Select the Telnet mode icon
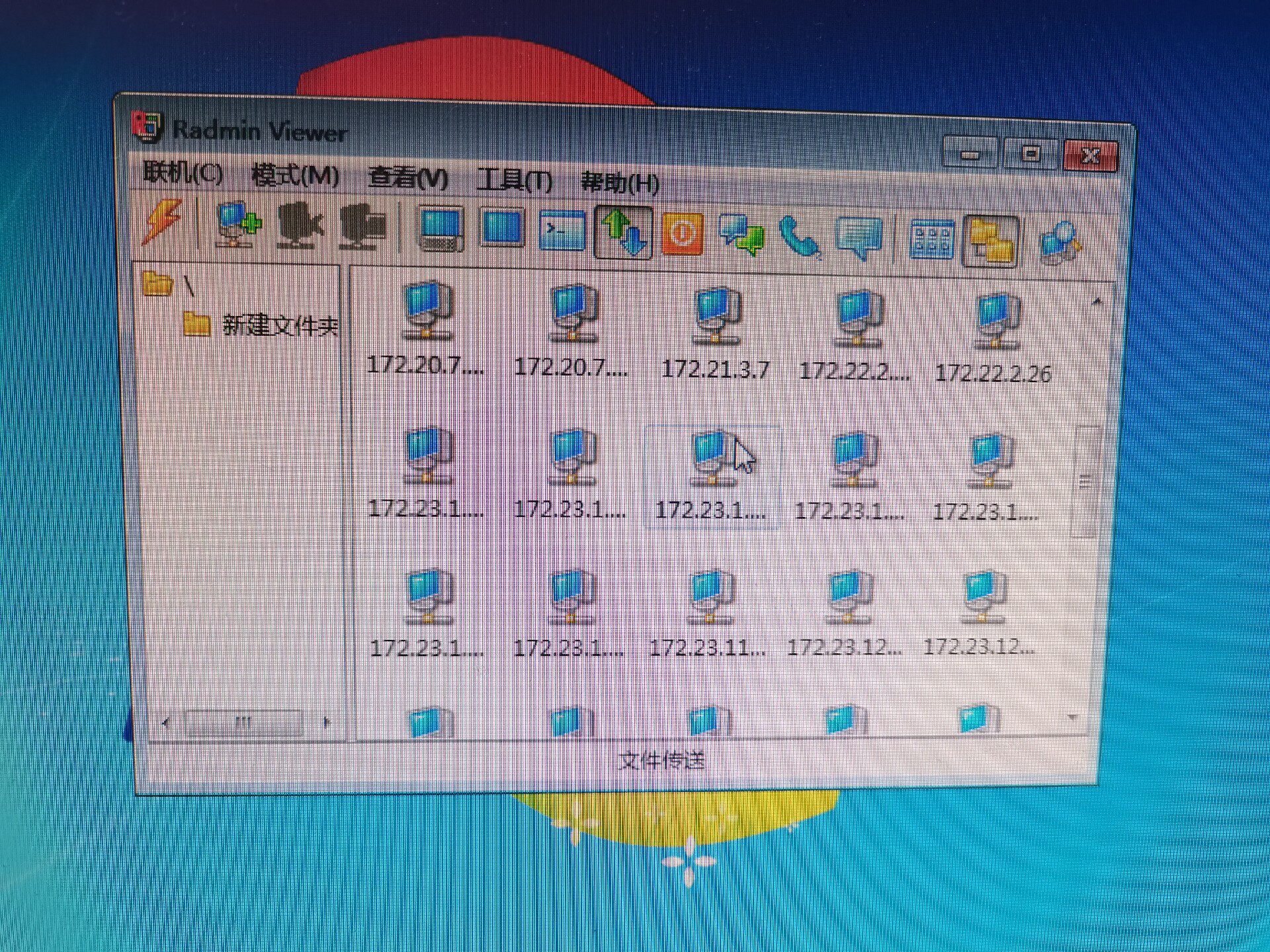1270x952 pixels. click(x=562, y=231)
